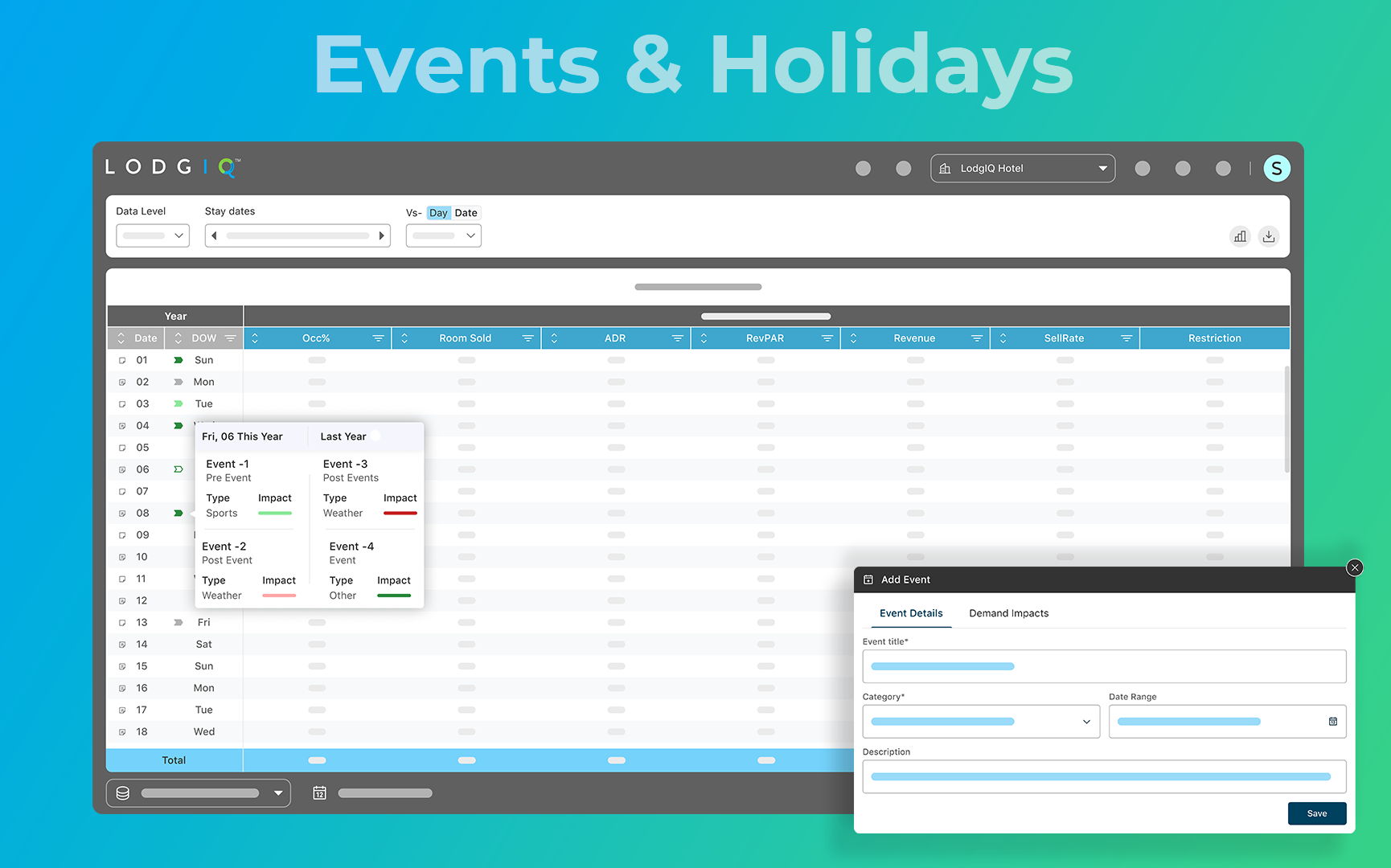Switch to the Event Details tab

[911, 613]
